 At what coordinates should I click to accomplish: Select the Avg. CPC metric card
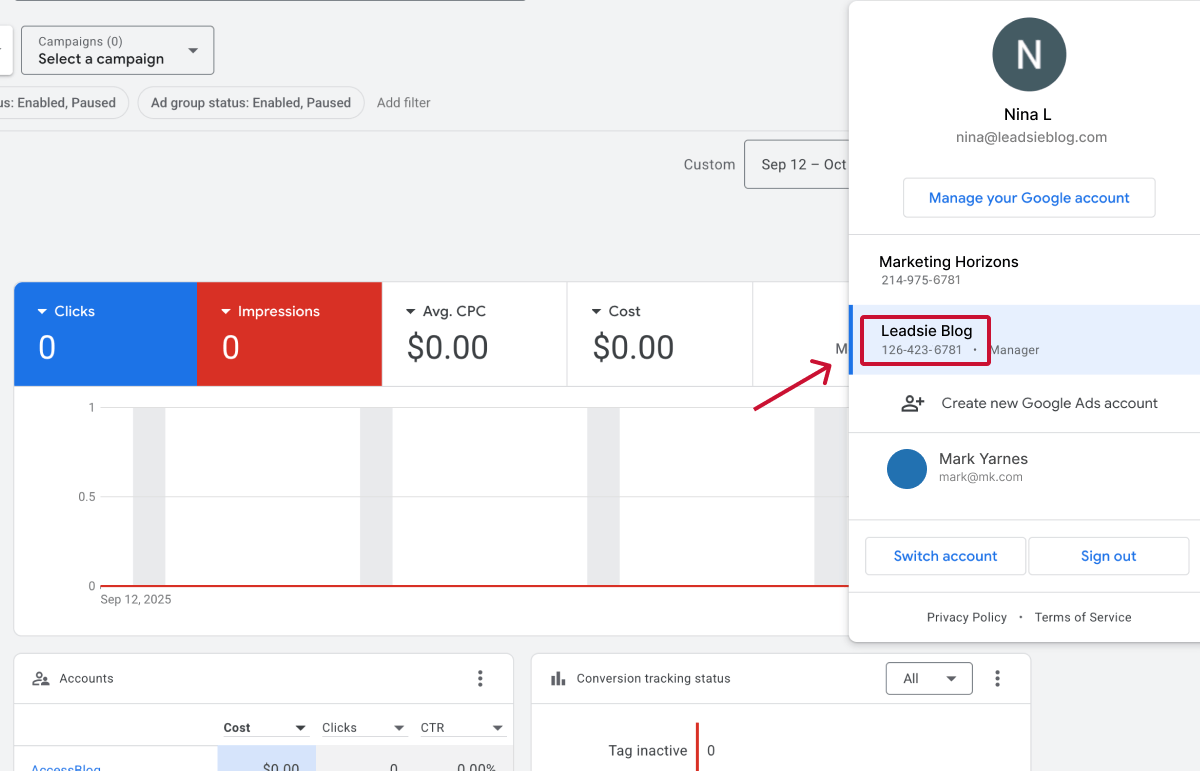tap(473, 333)
